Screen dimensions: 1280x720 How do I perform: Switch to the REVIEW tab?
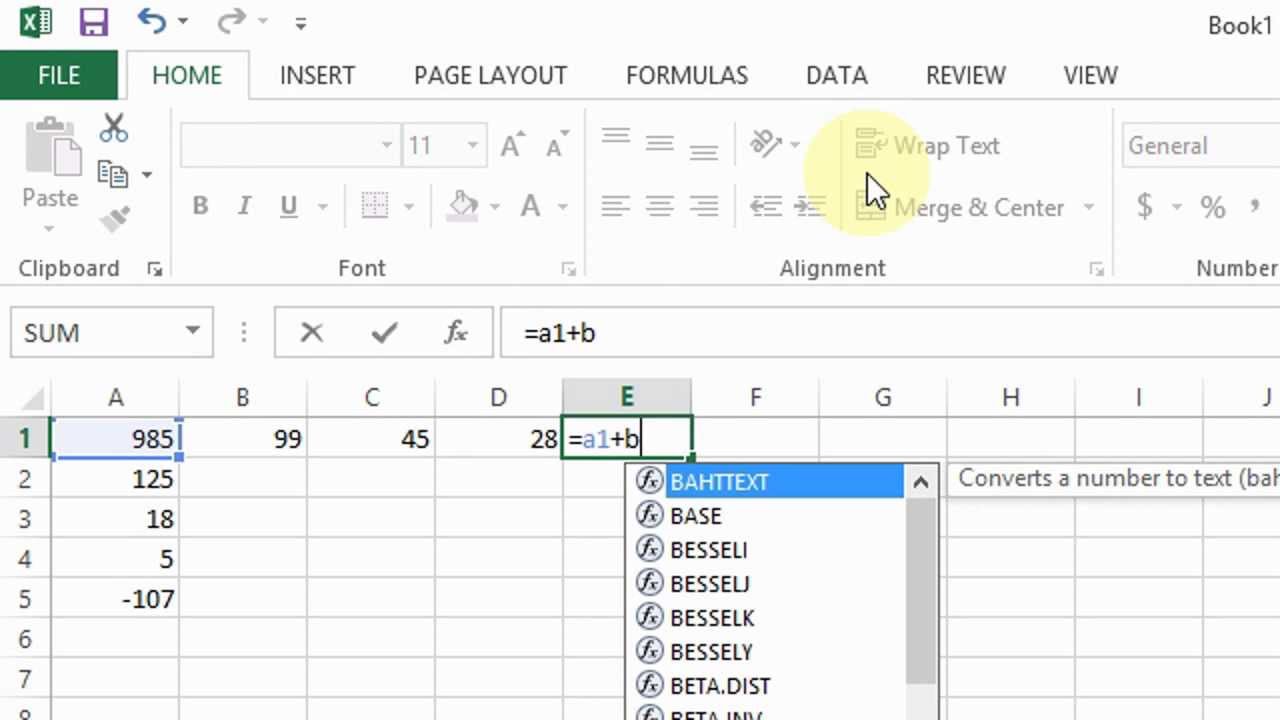coord(966,76)
